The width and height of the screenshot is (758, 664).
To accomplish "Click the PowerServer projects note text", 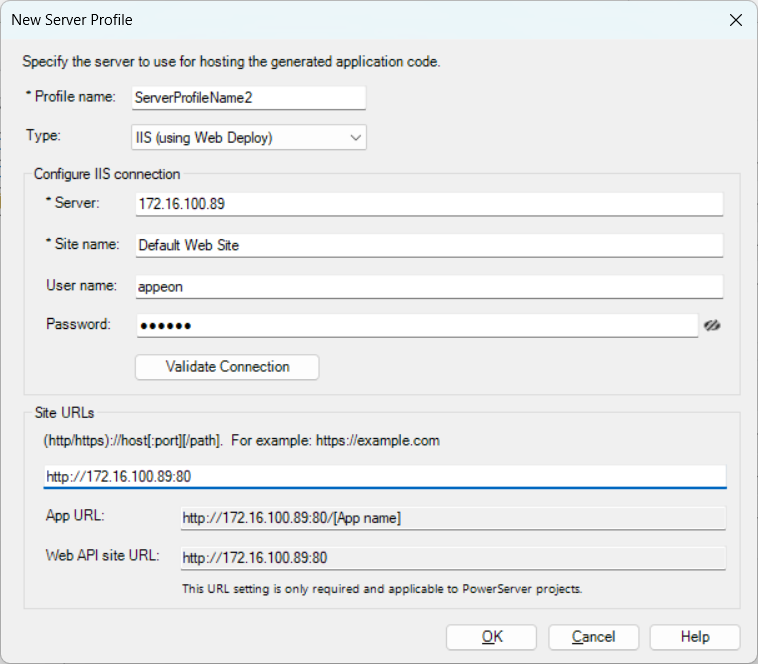I will (382, 588).
